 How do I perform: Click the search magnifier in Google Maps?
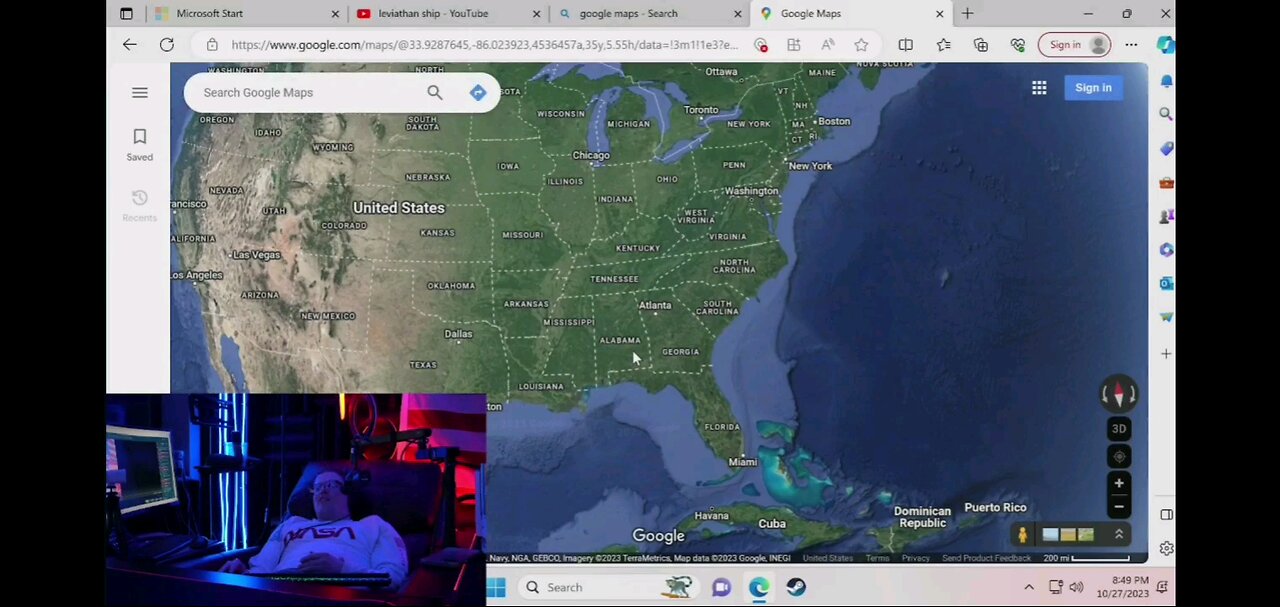coord(435,92)
